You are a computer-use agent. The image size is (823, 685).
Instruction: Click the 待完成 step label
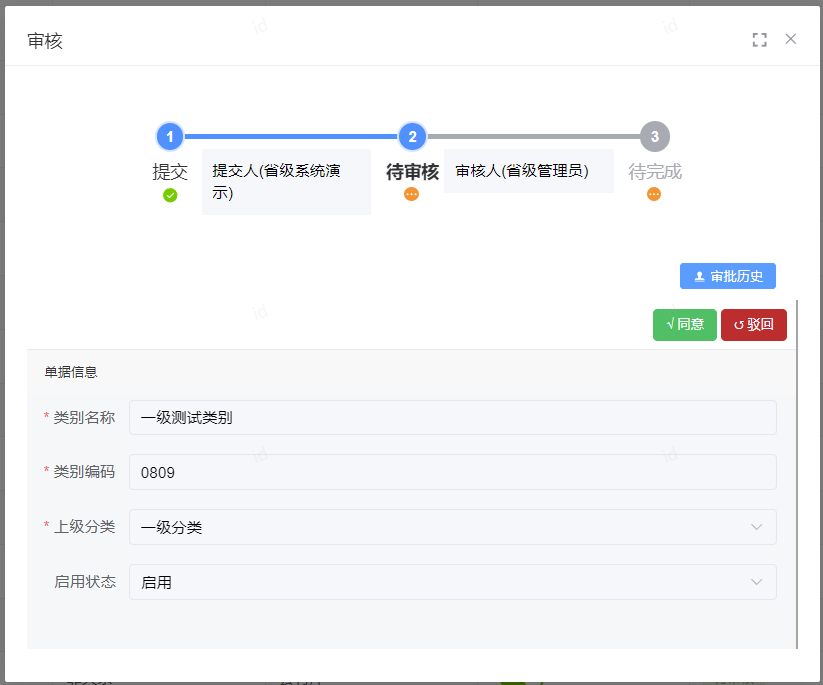coord(655,172)
